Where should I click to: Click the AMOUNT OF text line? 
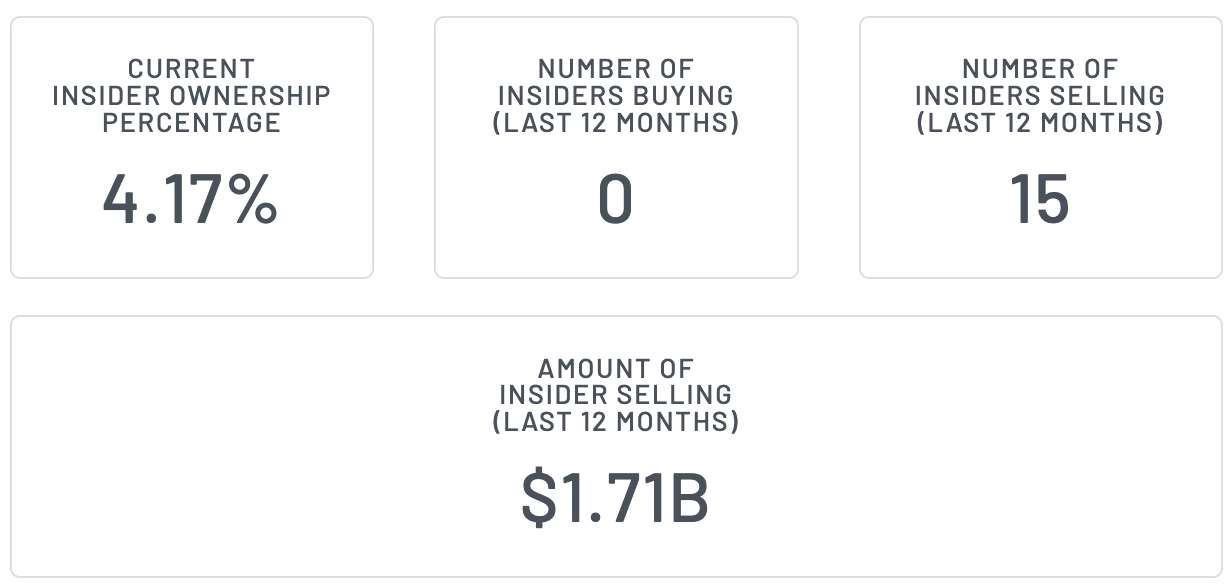615,368
